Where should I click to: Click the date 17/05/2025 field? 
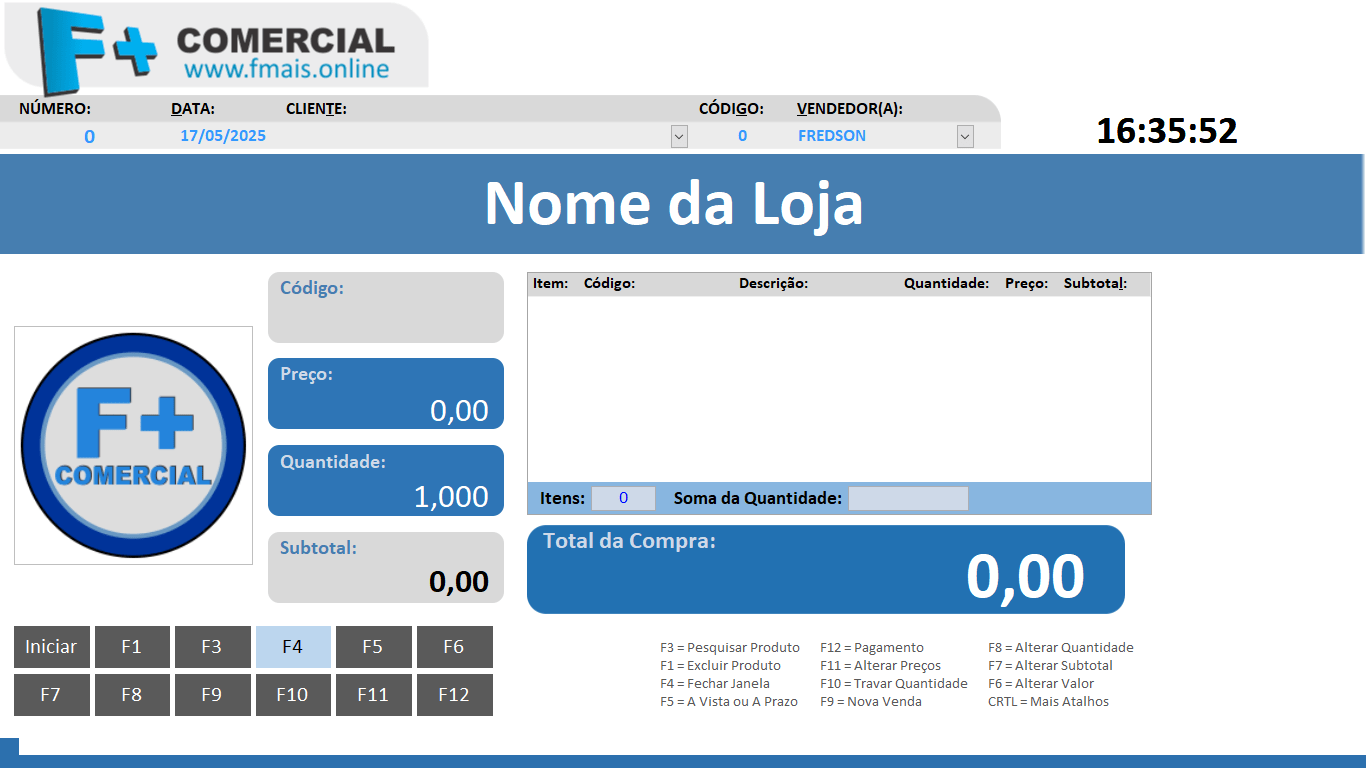[x=223, y=136]
